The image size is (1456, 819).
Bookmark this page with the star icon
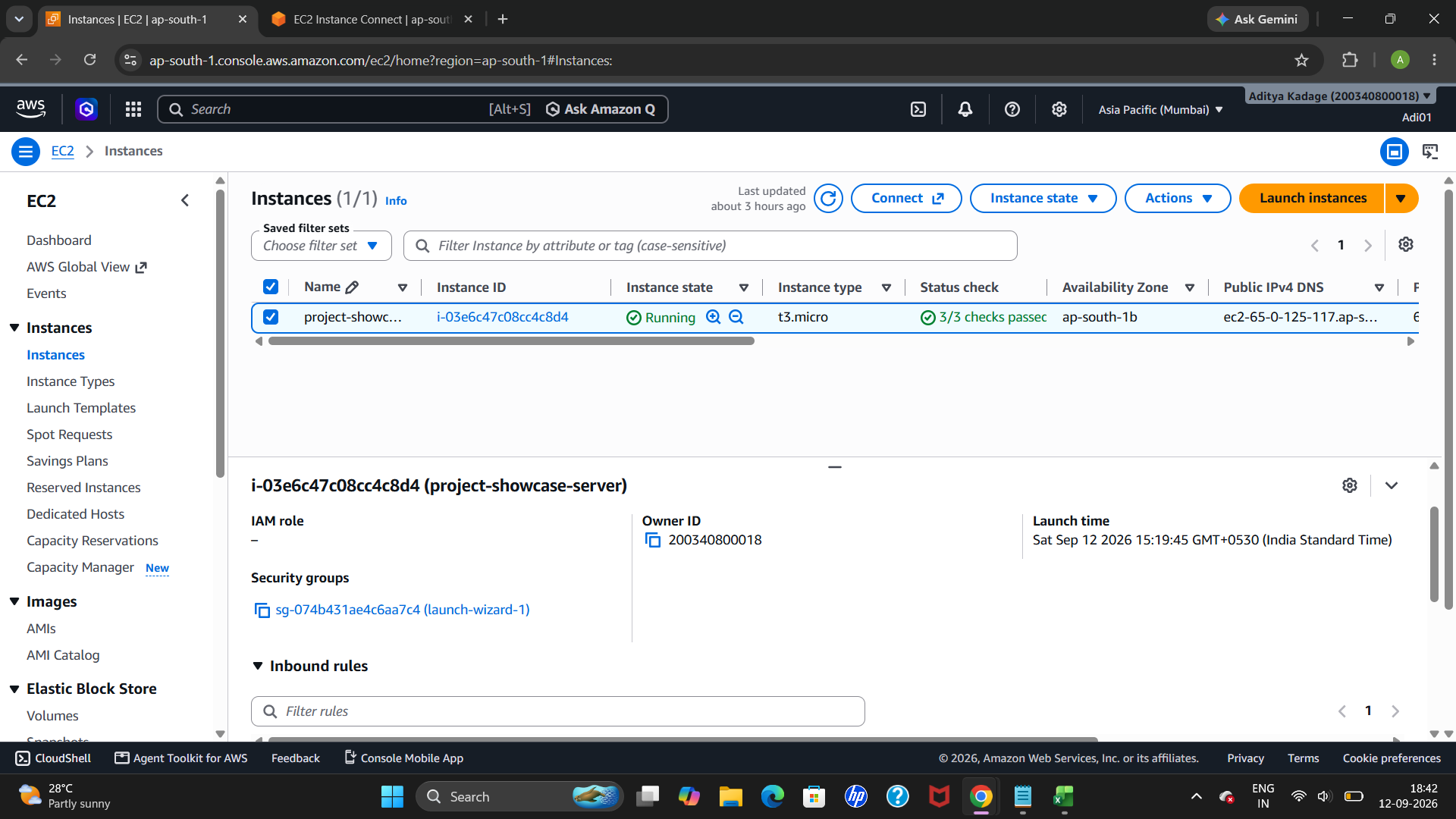tap(1302, 60)
